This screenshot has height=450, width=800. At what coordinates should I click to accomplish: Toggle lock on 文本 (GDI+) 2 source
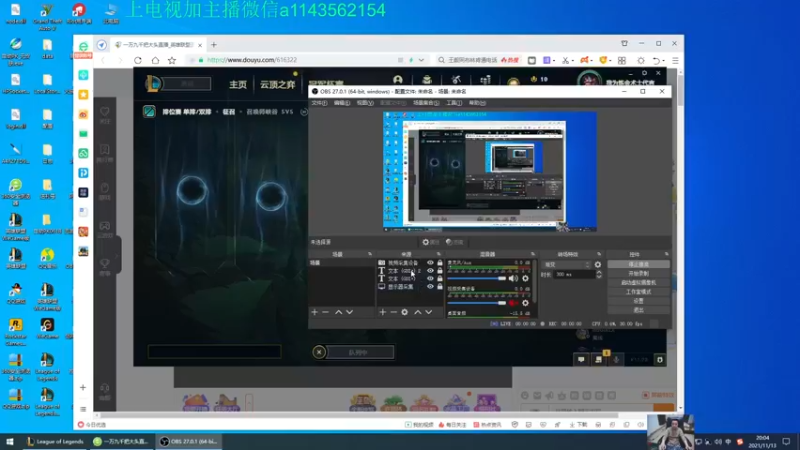(x=440, y=271)
